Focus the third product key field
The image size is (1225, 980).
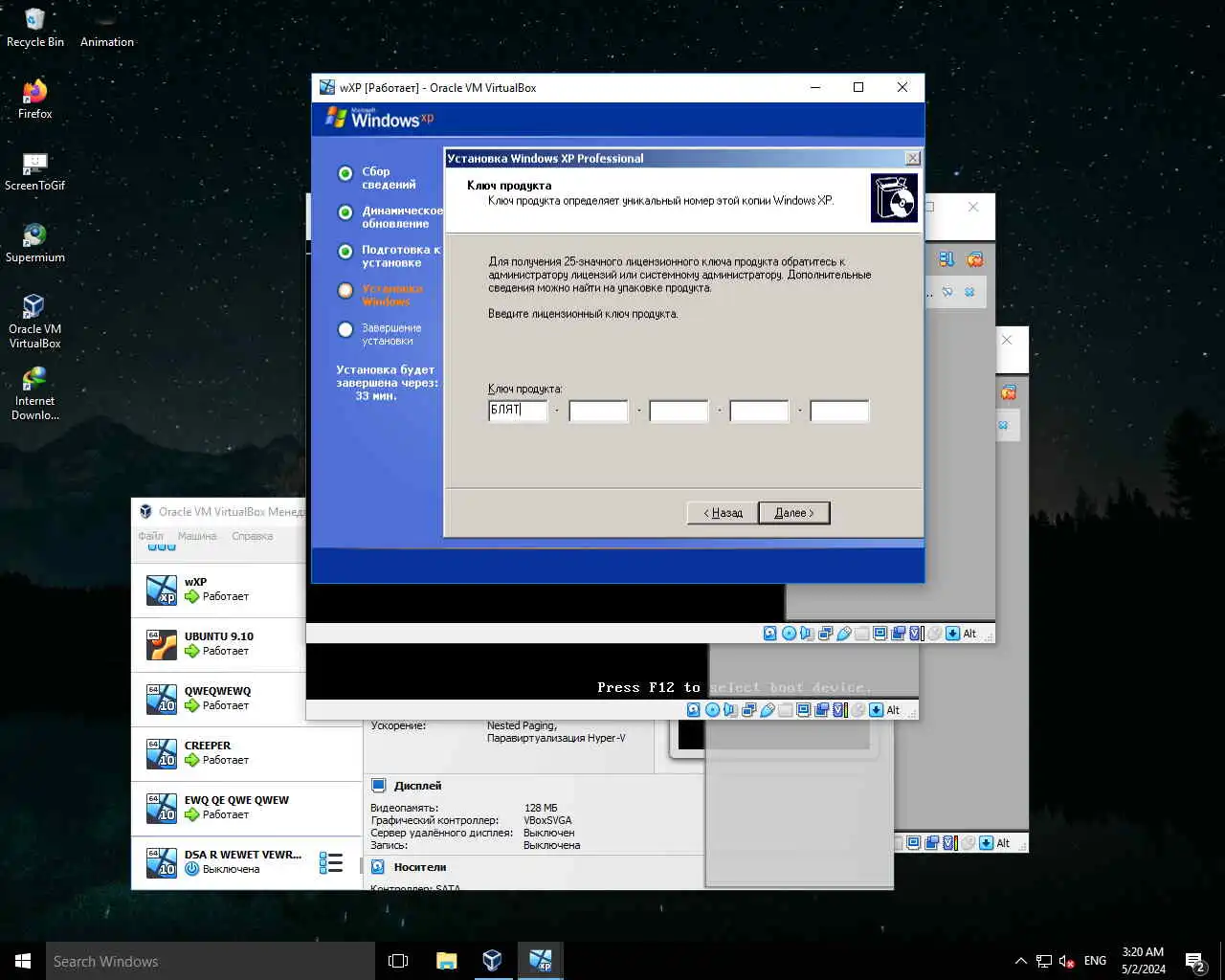[x=679, y=411]
